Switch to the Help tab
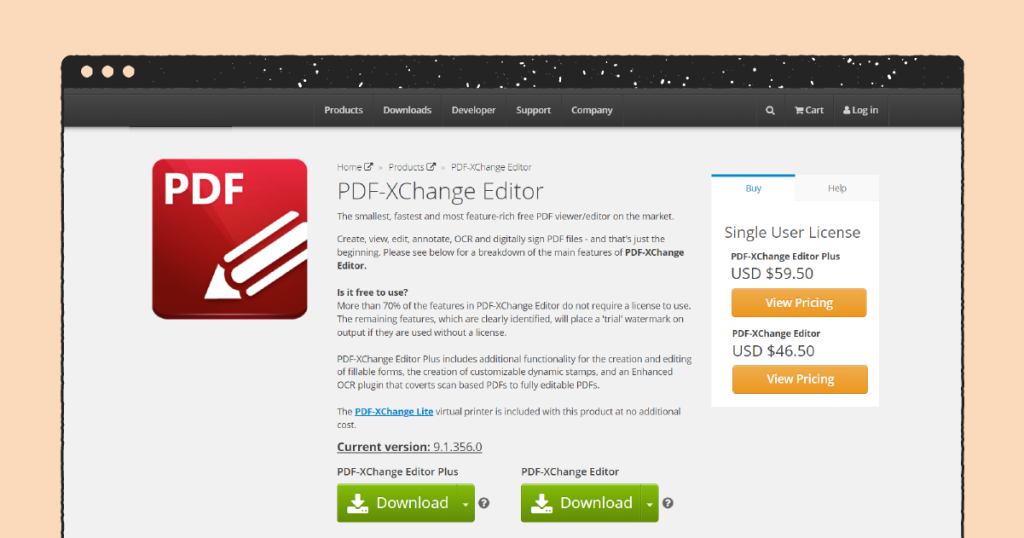The height and width of the screenshot is (538, 1024). (x=837, y=188)
